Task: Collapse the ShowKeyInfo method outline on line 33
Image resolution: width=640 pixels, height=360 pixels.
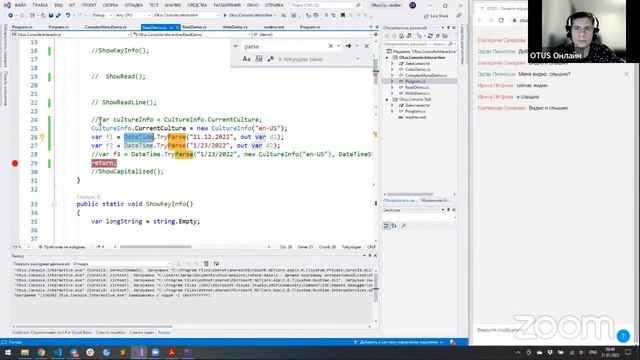Action: (x=54, y=204)
